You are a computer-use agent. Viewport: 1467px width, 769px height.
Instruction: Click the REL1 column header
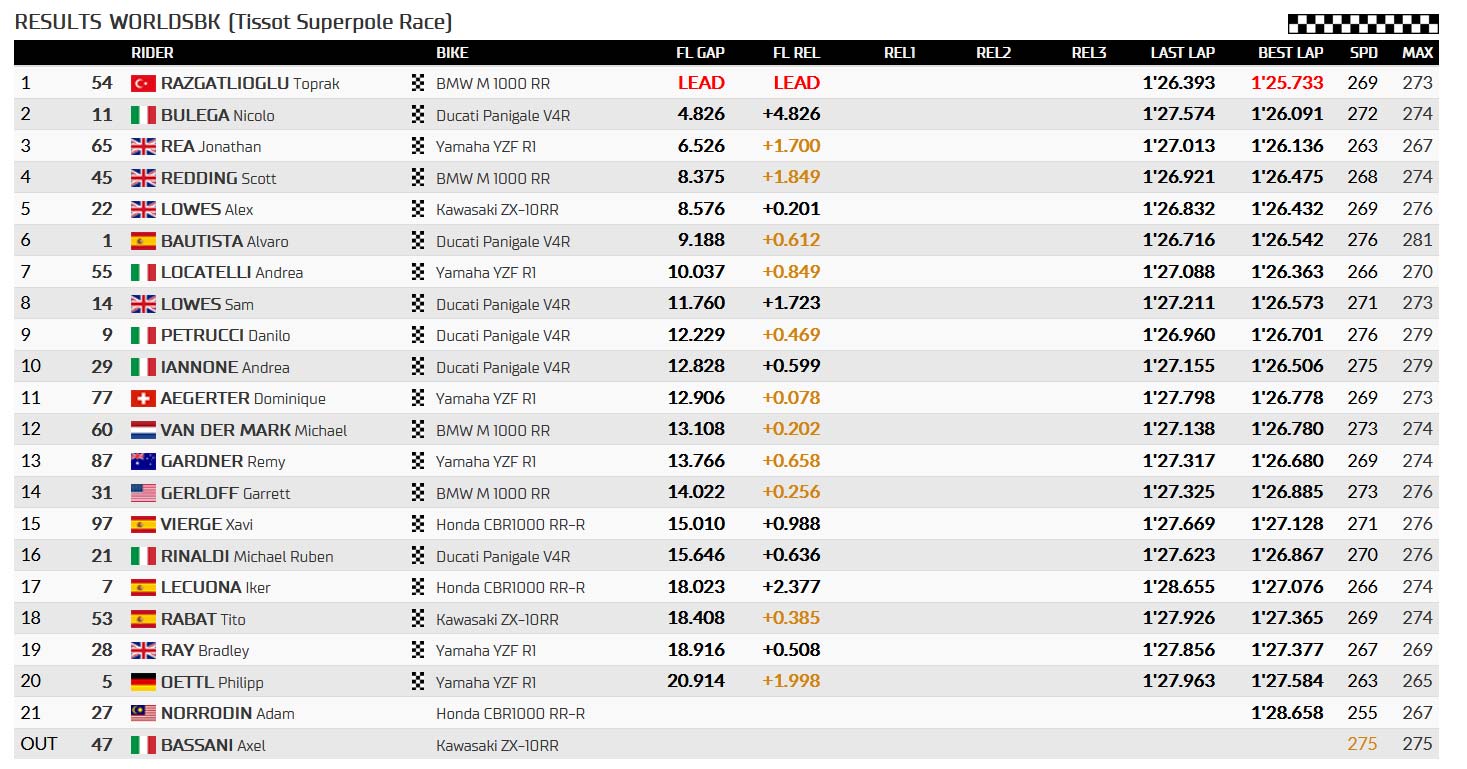click(900, 53)
